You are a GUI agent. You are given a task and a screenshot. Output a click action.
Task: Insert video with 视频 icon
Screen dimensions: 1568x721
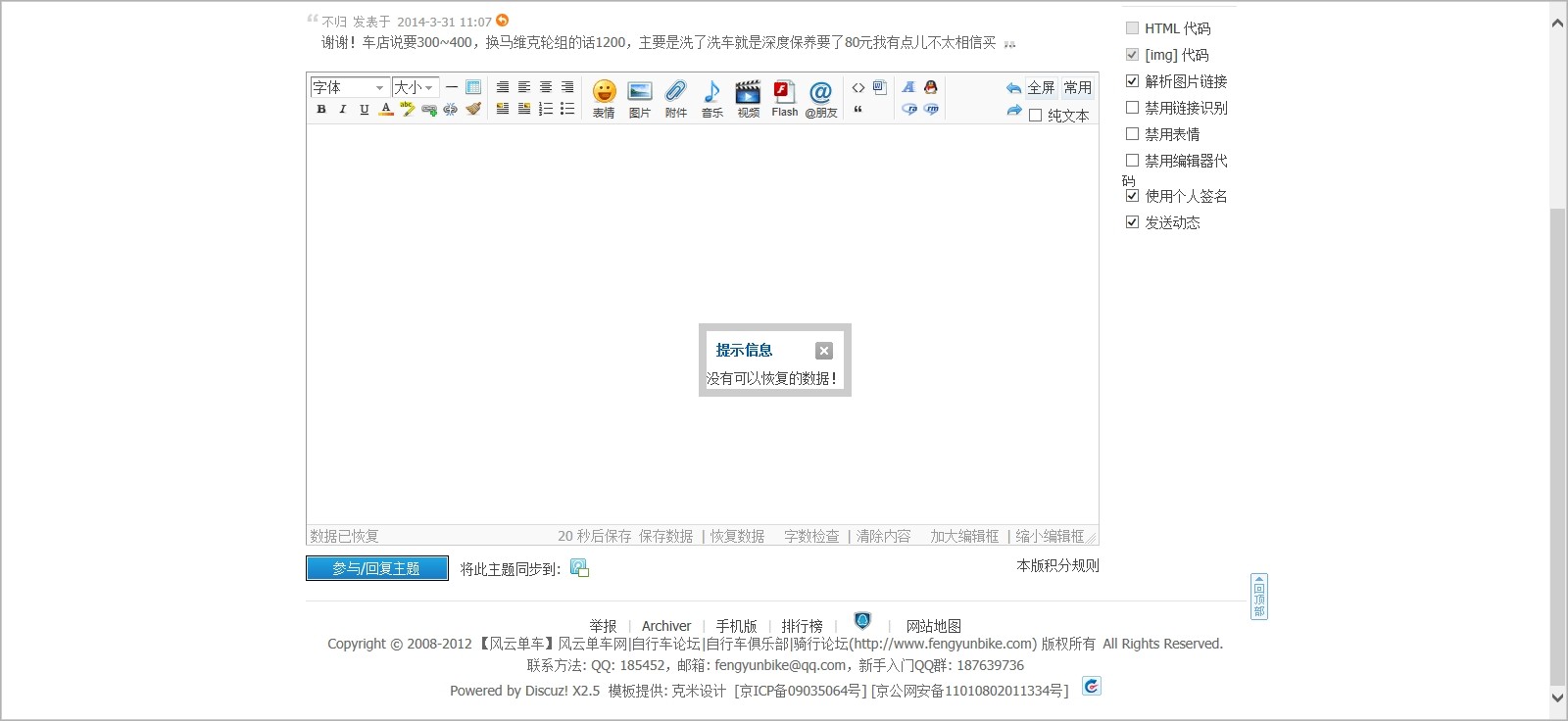click(x=749, y=99)
